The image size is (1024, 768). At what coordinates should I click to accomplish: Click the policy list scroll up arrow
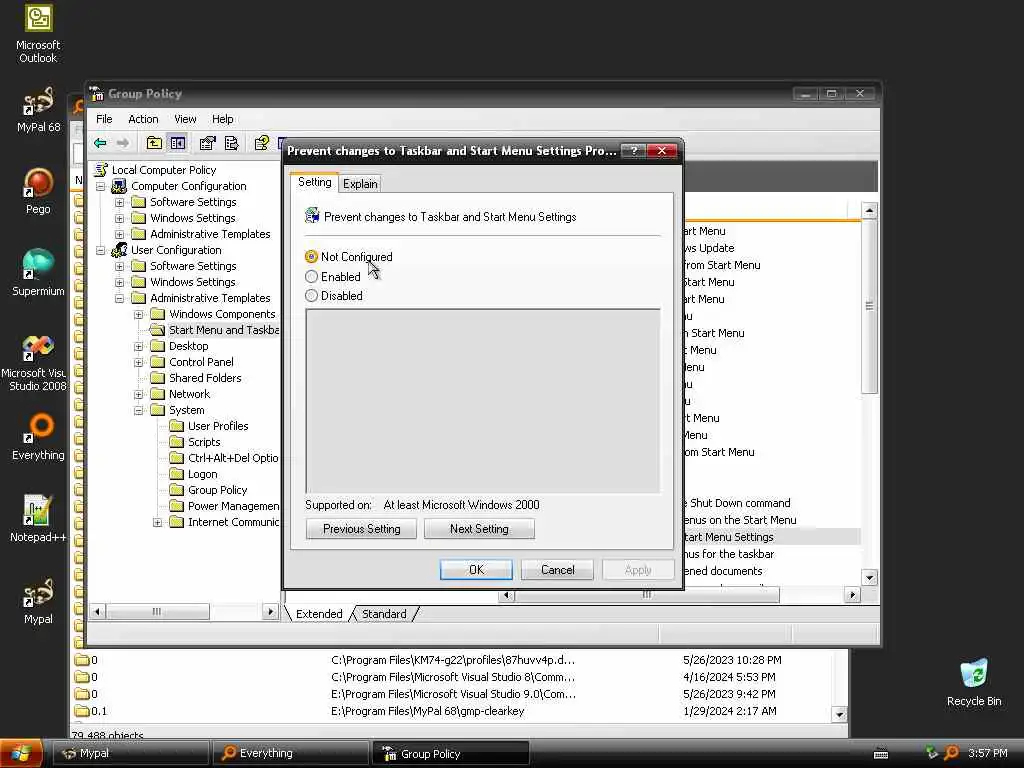click(869, 210)
